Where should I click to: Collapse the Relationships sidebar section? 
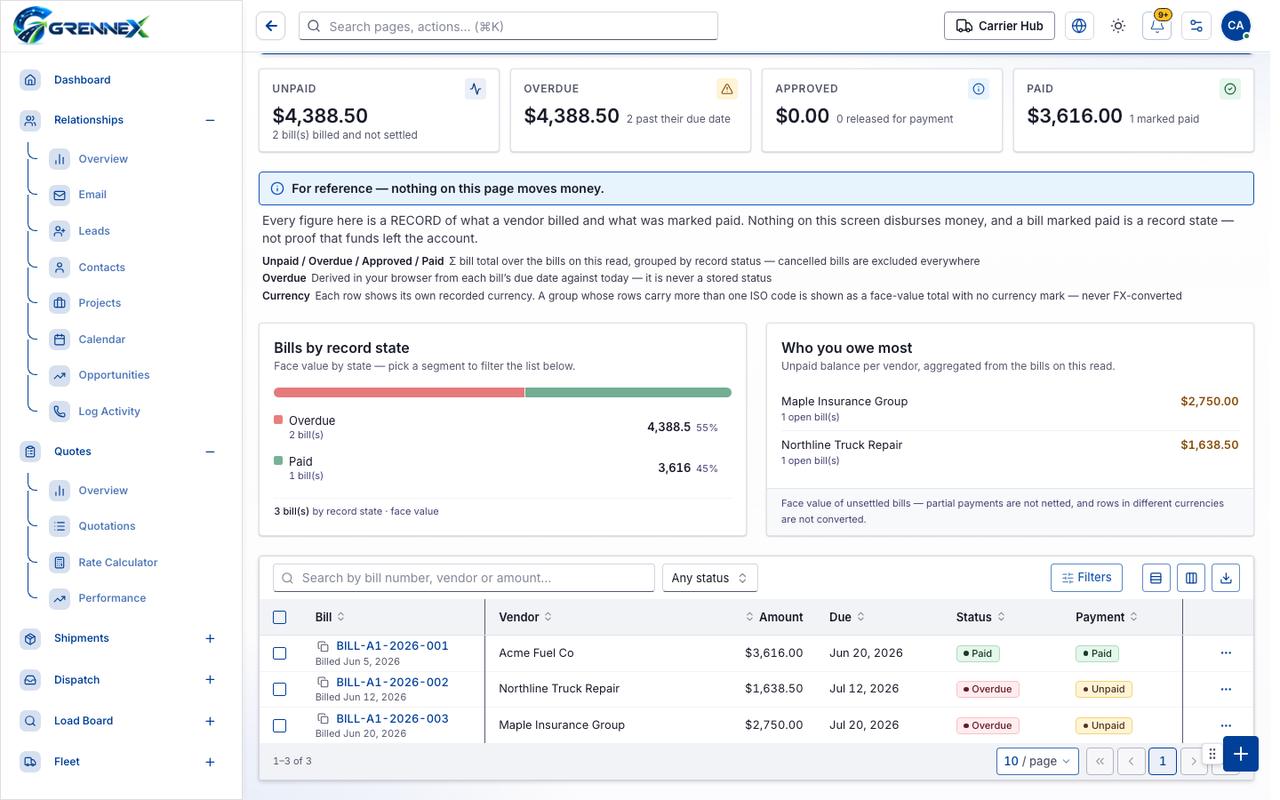(210, 120)
